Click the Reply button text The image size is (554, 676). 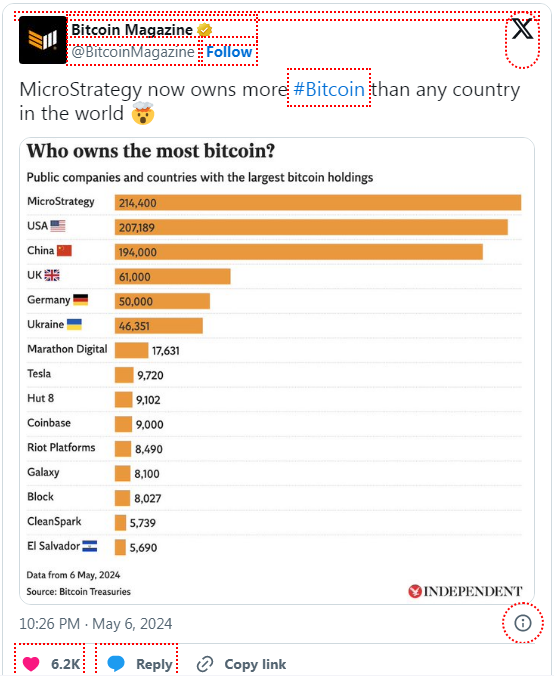154,664
